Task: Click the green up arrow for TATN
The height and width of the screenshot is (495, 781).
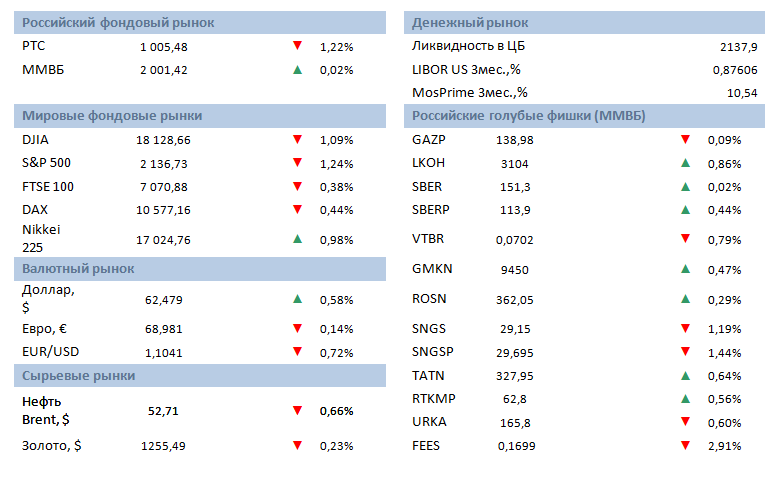Action: pyautogui.click(x=685, y=375)
